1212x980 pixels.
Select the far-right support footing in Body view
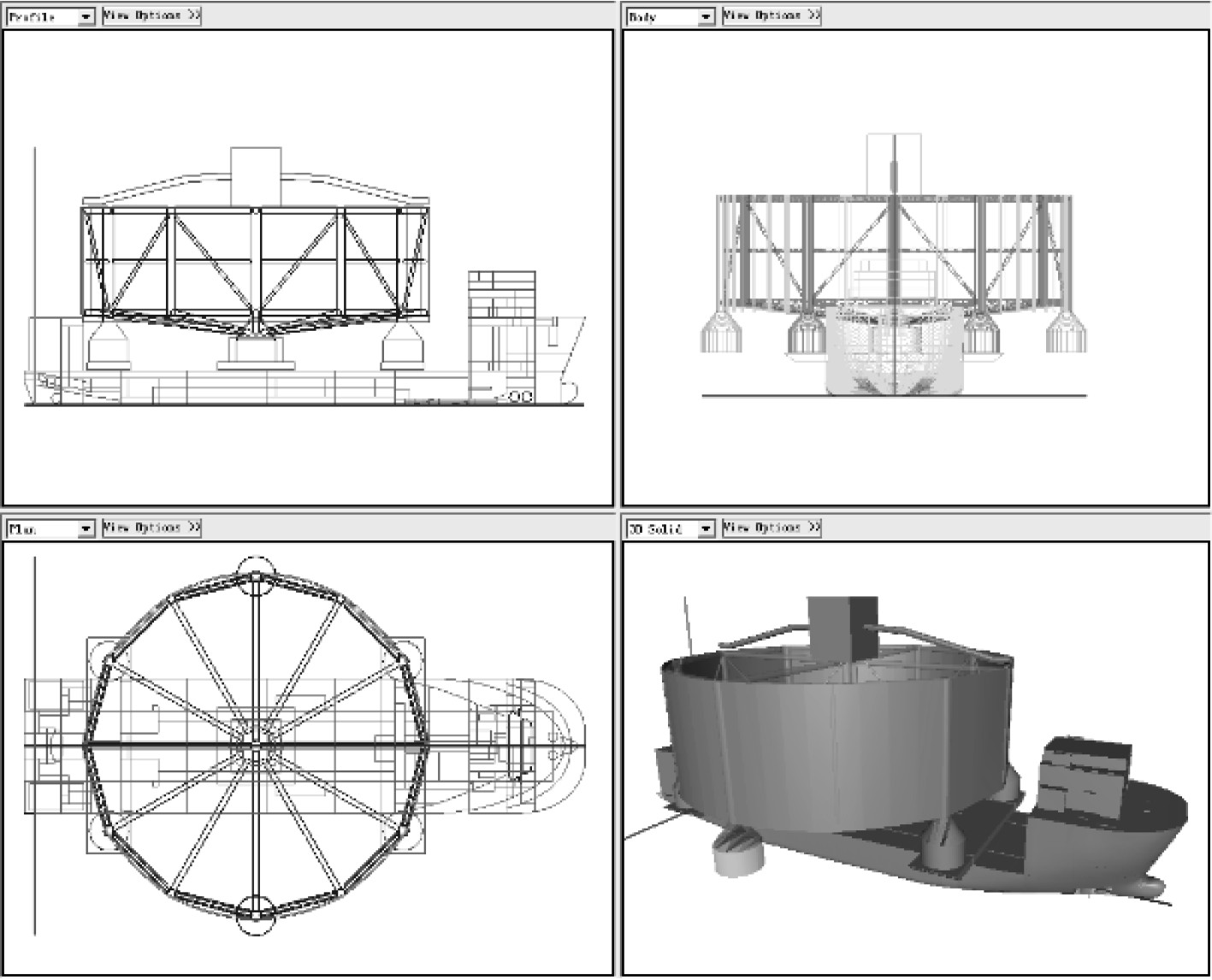click(x=1065, y=332)
